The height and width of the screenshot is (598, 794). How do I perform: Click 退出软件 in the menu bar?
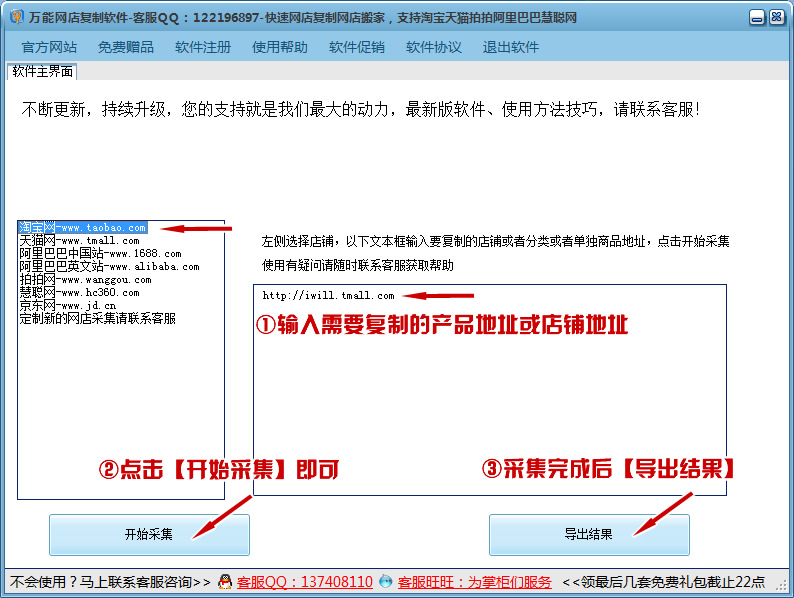(x=510, y=48)
